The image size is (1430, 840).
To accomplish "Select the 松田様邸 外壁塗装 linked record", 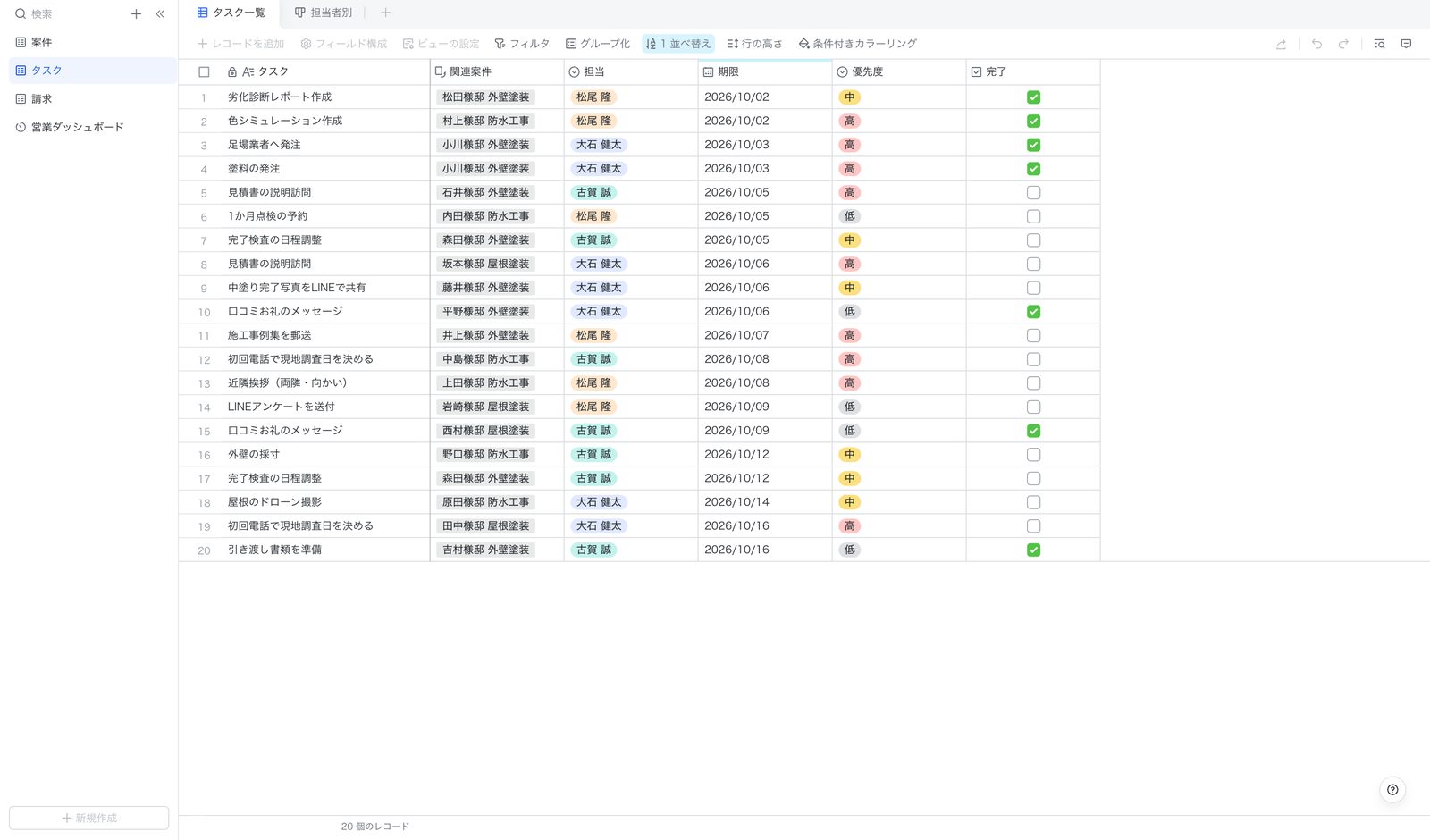I will tap(485, 97).
